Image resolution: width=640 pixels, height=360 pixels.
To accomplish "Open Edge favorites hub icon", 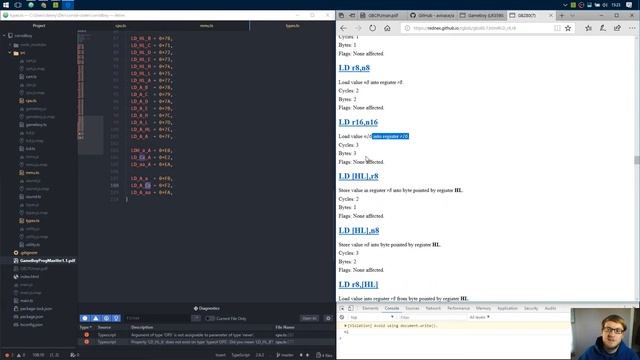I will coord(588,28).
